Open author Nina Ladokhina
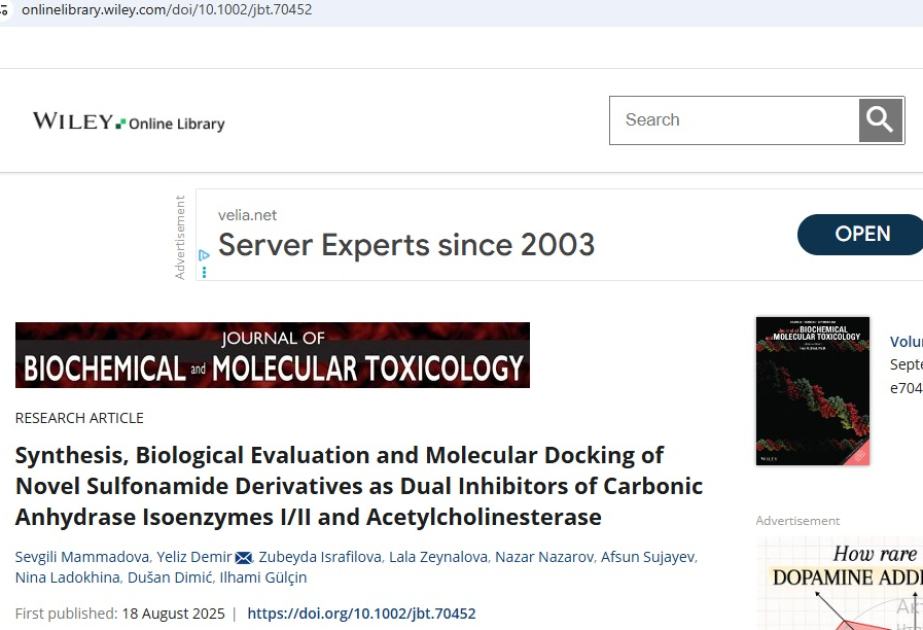 click(x=67, y=578)
